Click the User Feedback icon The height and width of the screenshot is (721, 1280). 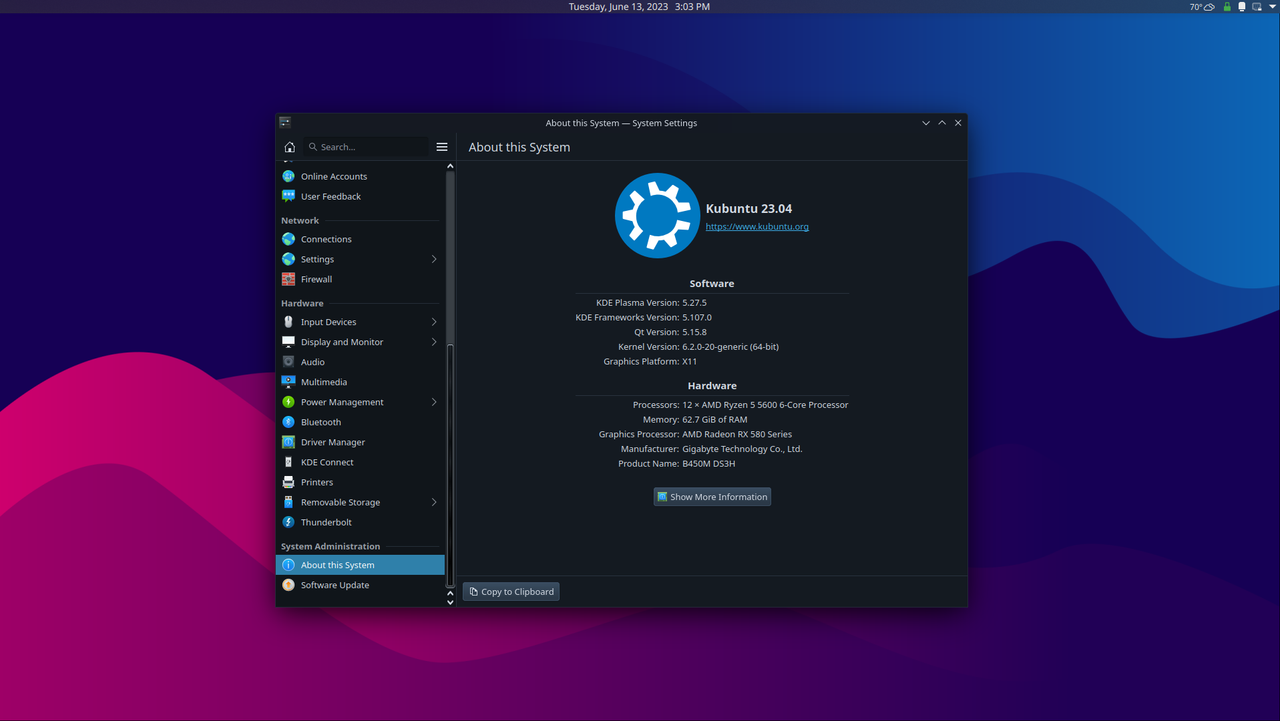pyautogui.click(x=288, y=196)
